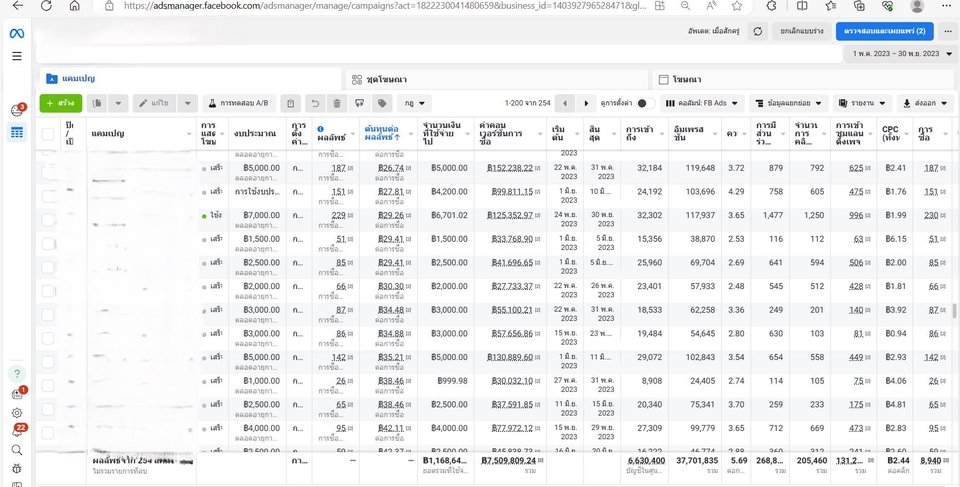This screenshot has width=960, height=487.
Task: Open browser split screen icon
Action: 801,6
